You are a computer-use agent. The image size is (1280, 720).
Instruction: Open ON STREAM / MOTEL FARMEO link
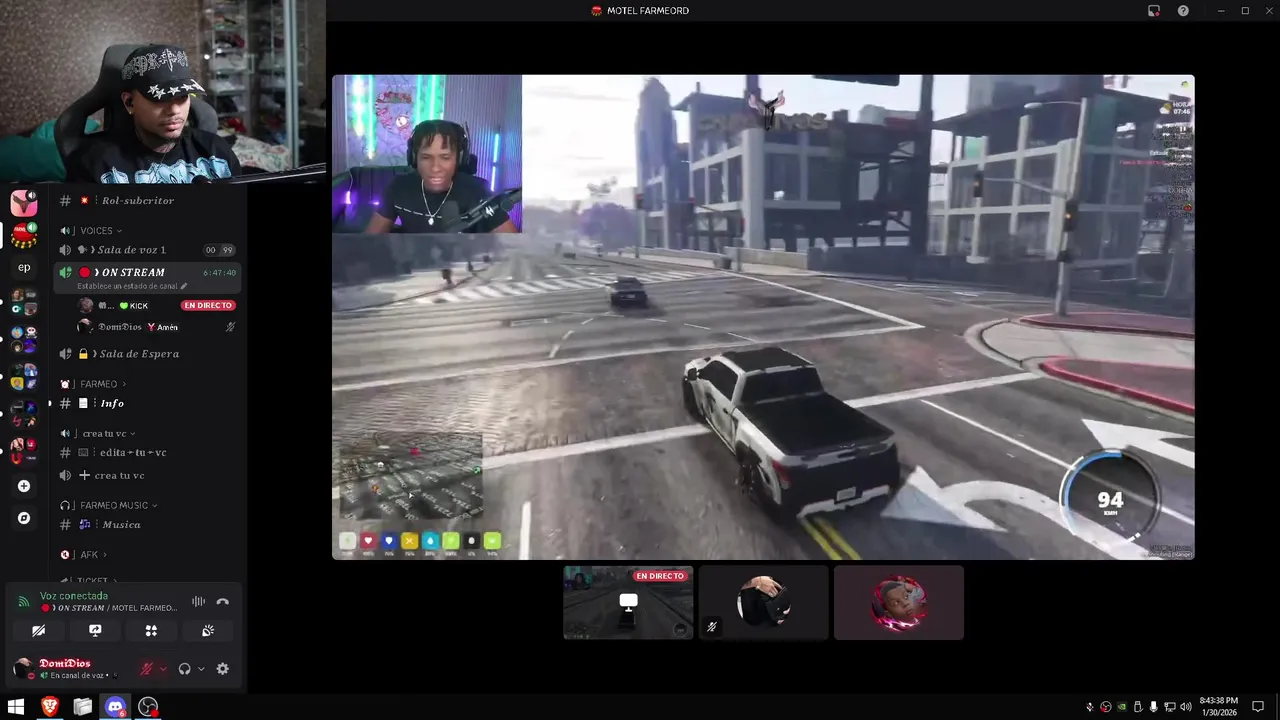111,608
